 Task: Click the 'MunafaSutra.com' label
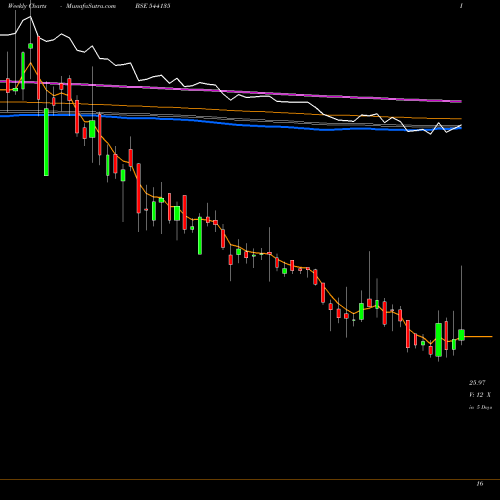(x=91, y=6)
